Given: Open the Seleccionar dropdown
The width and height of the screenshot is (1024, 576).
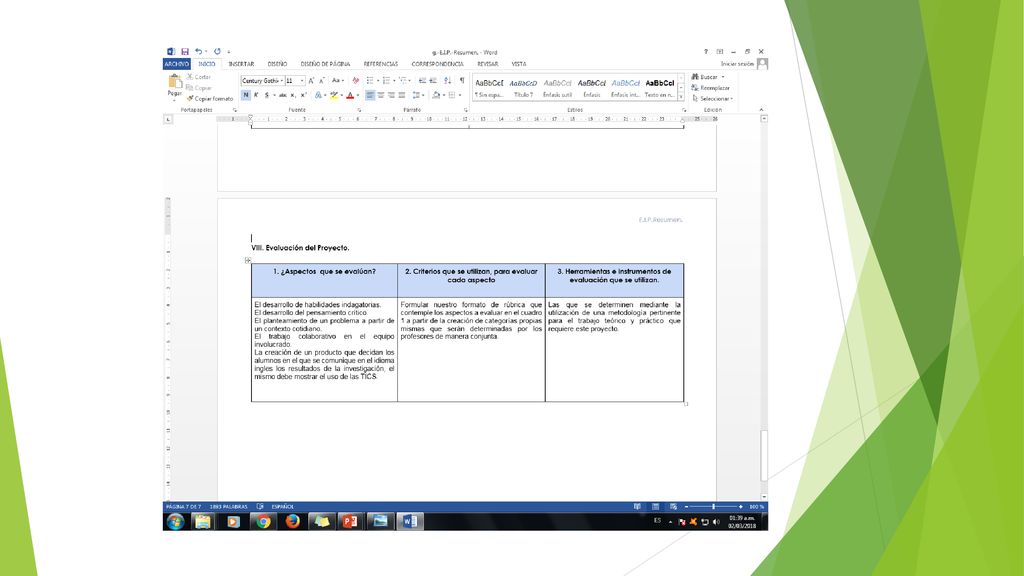Looking at the screenshot, I should click(712, 99).
